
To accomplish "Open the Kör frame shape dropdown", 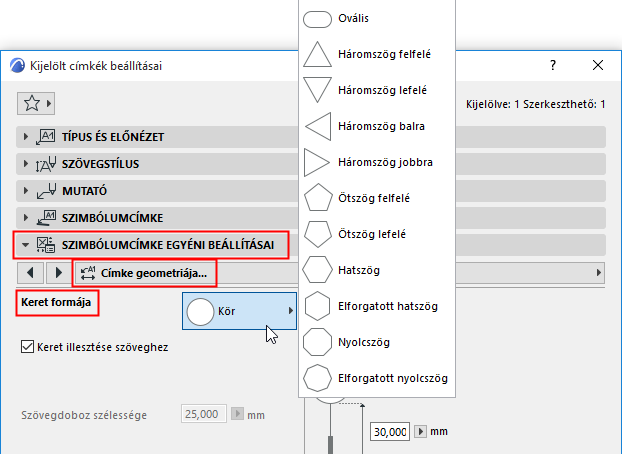I will tap(240, 312).
